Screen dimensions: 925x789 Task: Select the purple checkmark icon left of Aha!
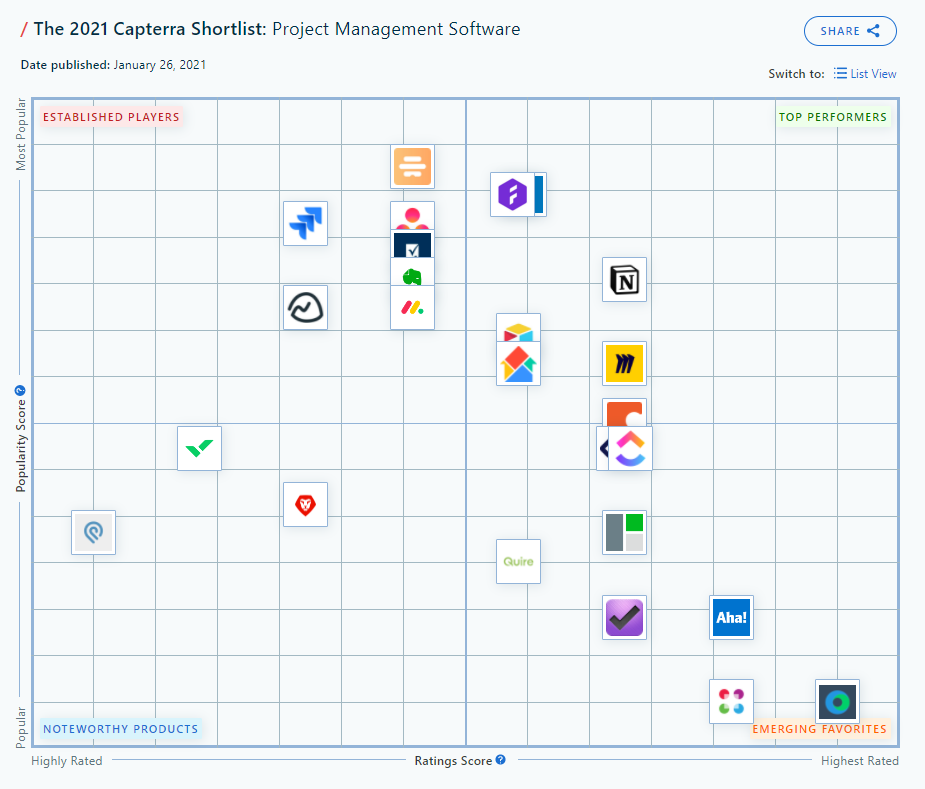click(x=624, y=617)
